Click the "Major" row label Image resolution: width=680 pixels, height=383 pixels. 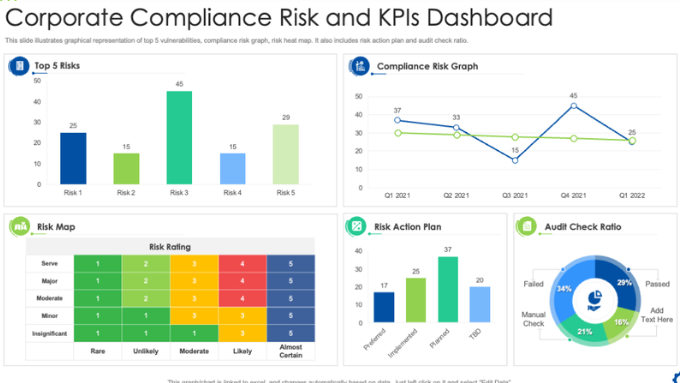pos(49,281)
